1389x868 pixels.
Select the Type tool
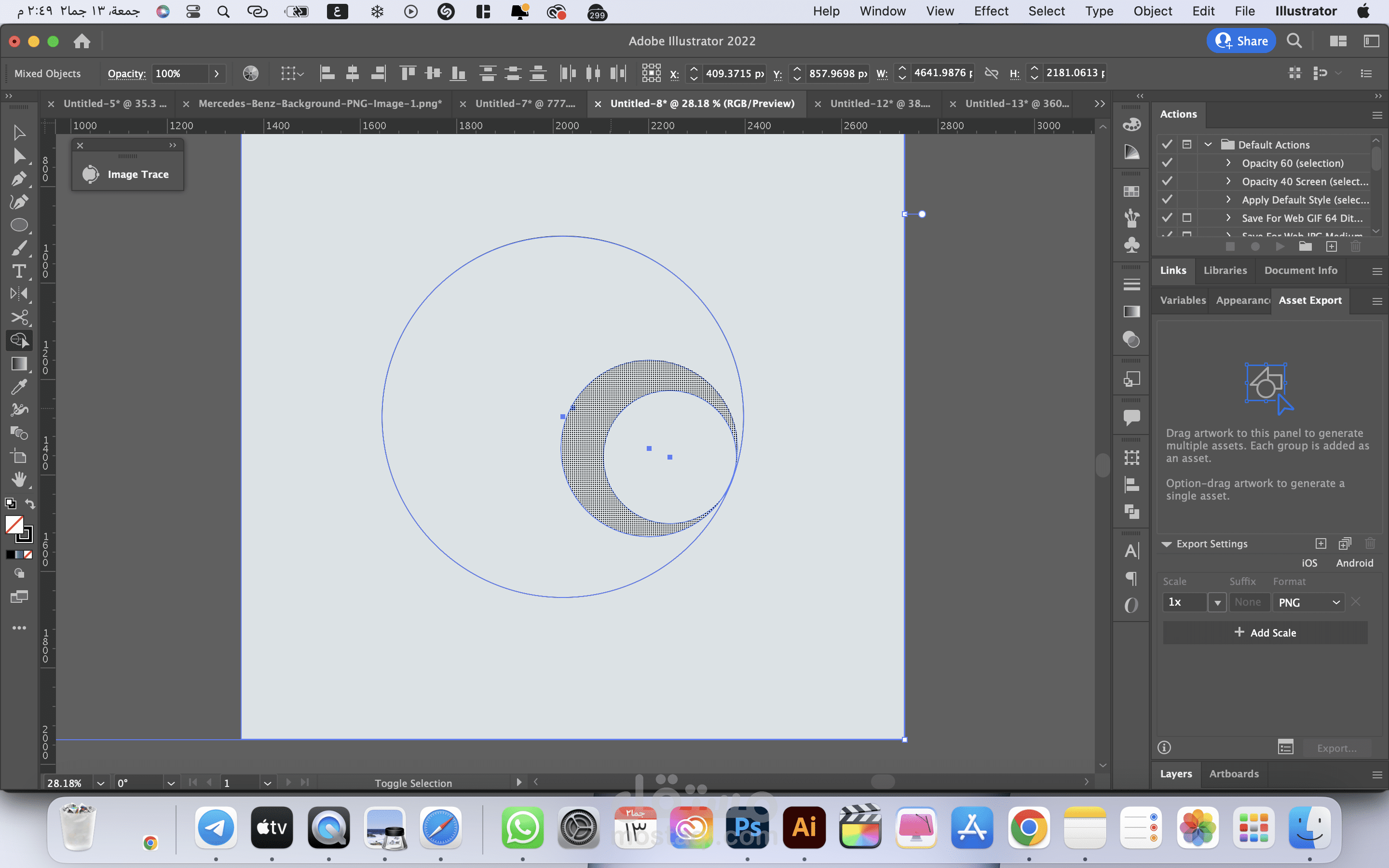tap(19, 271)
